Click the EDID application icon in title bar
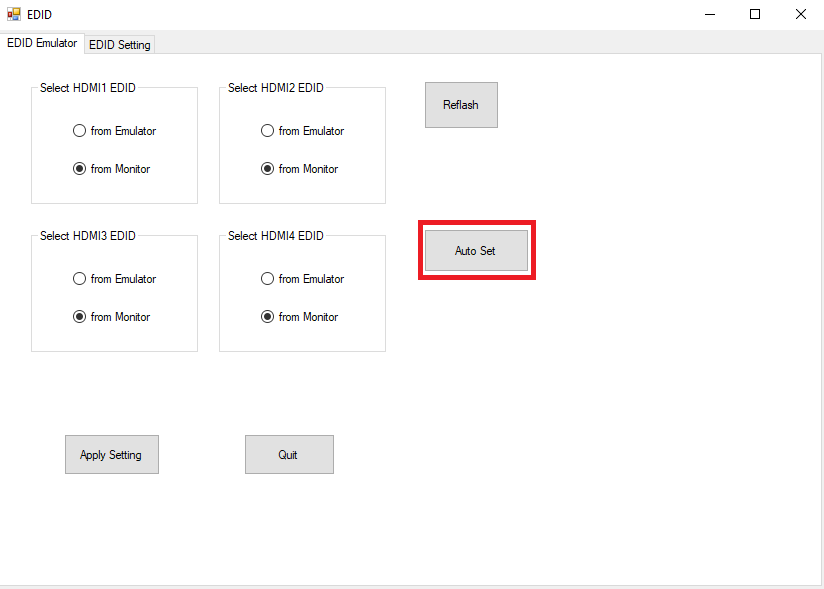The image size is (824, 589). pyautogui.click(x=14, y=14)
